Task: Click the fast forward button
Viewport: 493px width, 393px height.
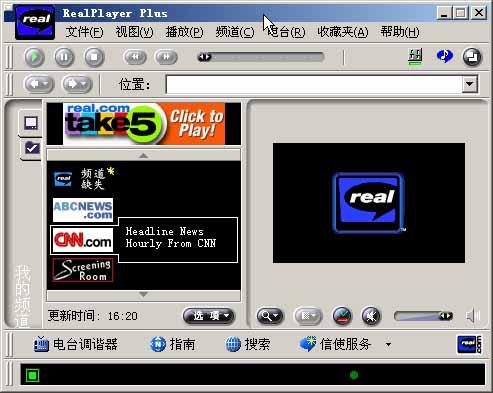Action: [166, 57]
